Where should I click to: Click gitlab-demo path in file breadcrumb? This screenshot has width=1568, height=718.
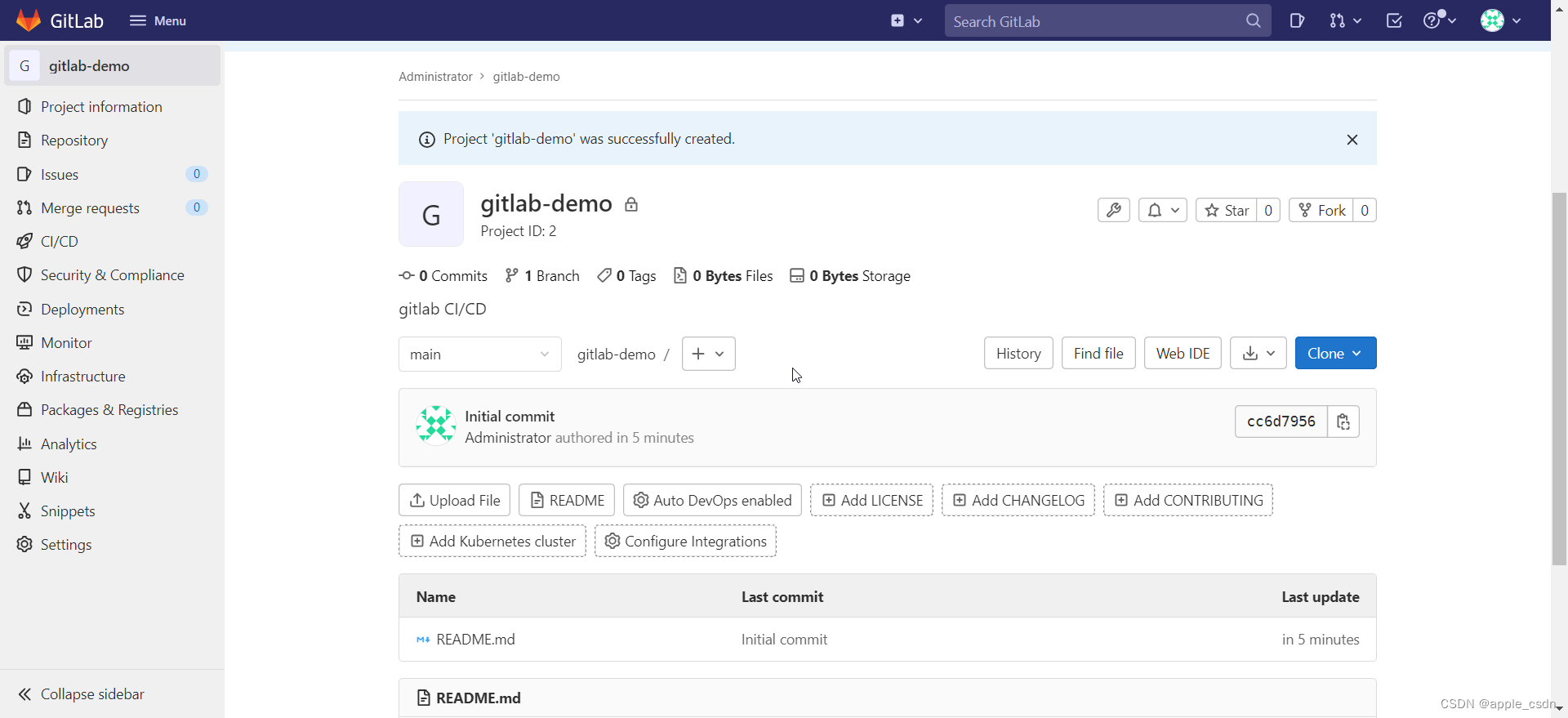[617, 354]
